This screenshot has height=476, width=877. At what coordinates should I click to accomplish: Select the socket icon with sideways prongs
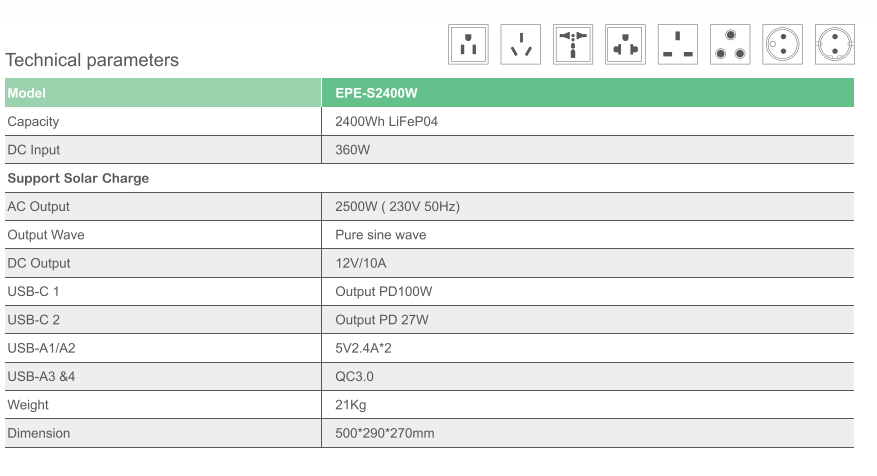(625, 44)
